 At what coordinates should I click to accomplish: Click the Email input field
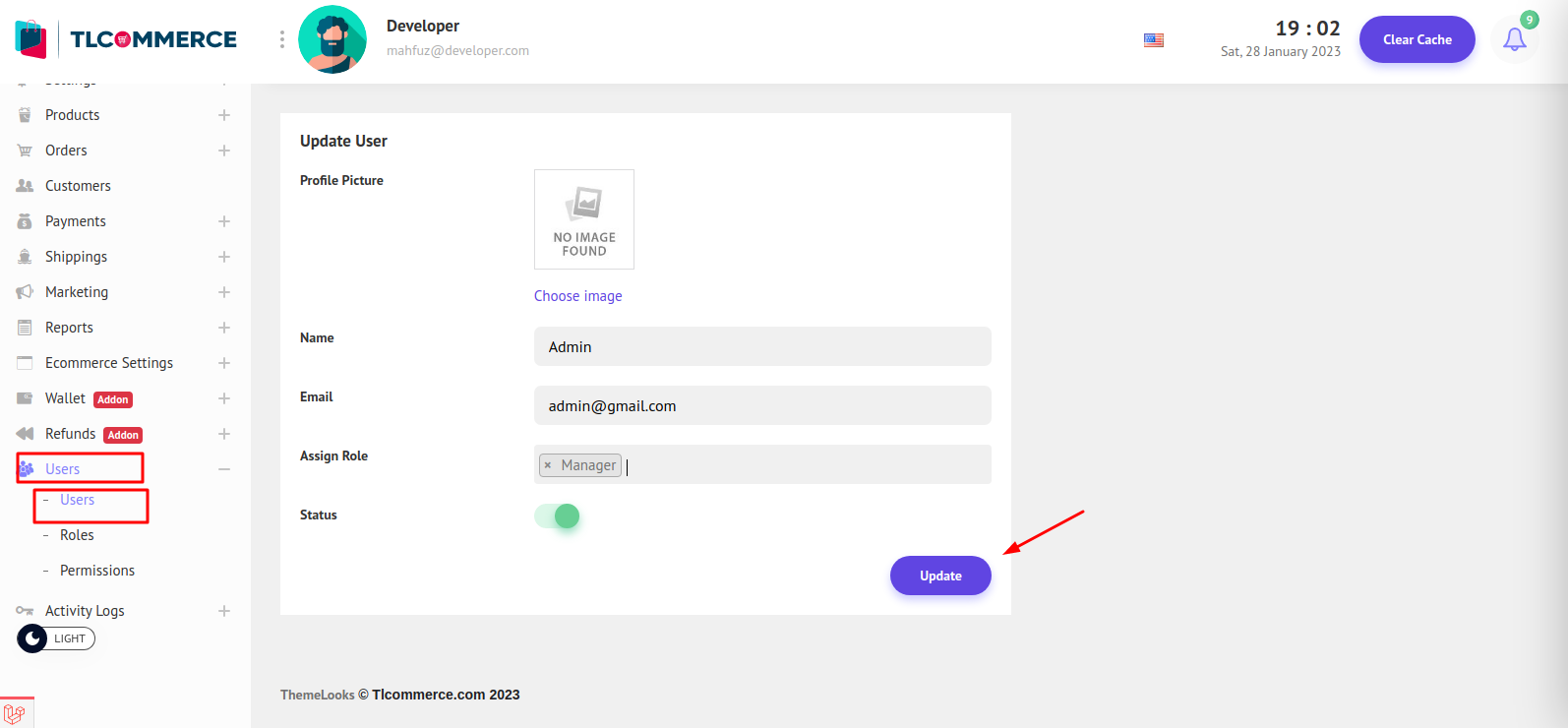click(762, 405)
